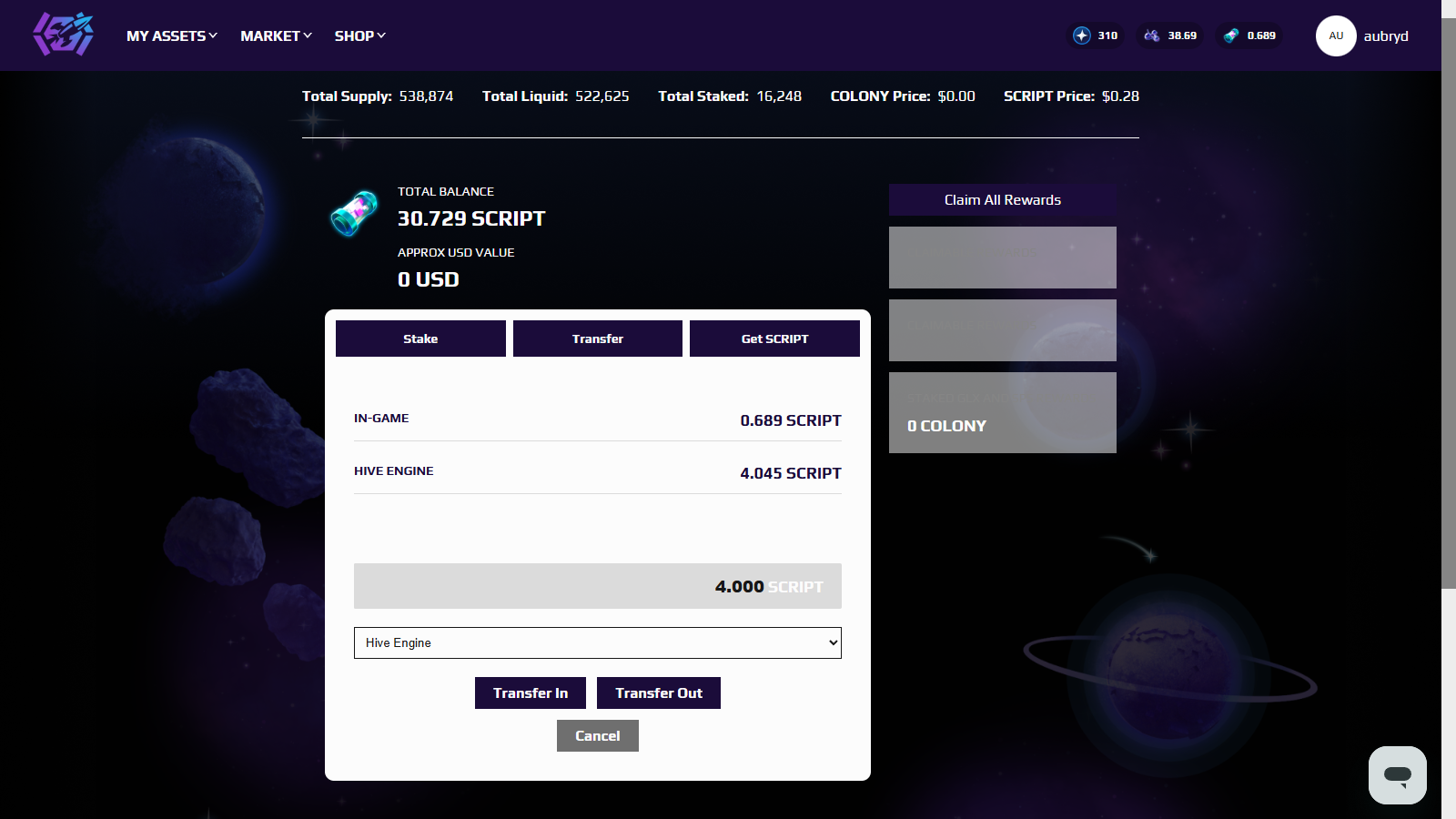The image size is (1456, 819).
Task: Expand the MY ASSETS menu
Action: click(x=172, y=35)
